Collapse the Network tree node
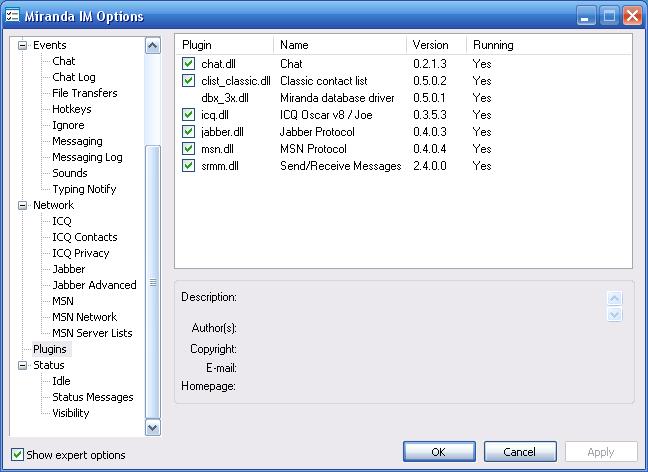This screenshot has height=472, width=648. tap(23, 205)
